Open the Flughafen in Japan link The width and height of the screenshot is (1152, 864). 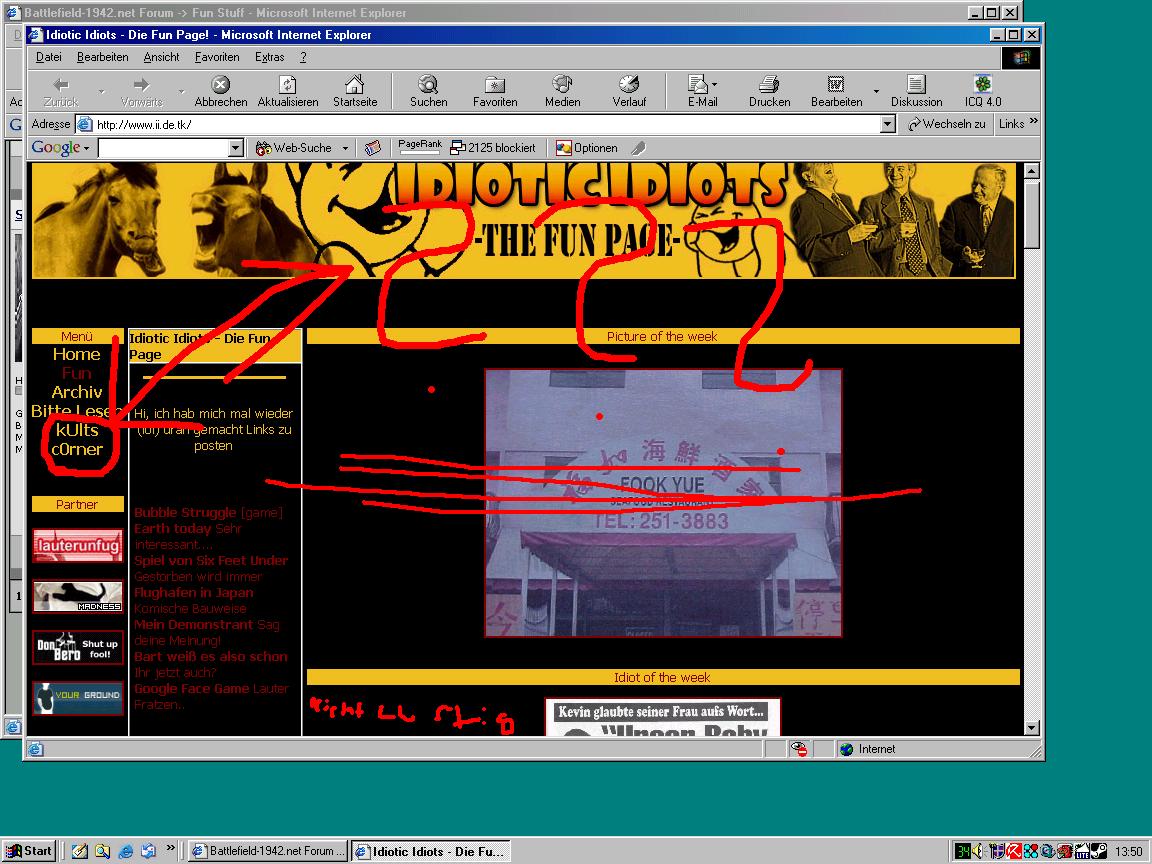(193, 593)
